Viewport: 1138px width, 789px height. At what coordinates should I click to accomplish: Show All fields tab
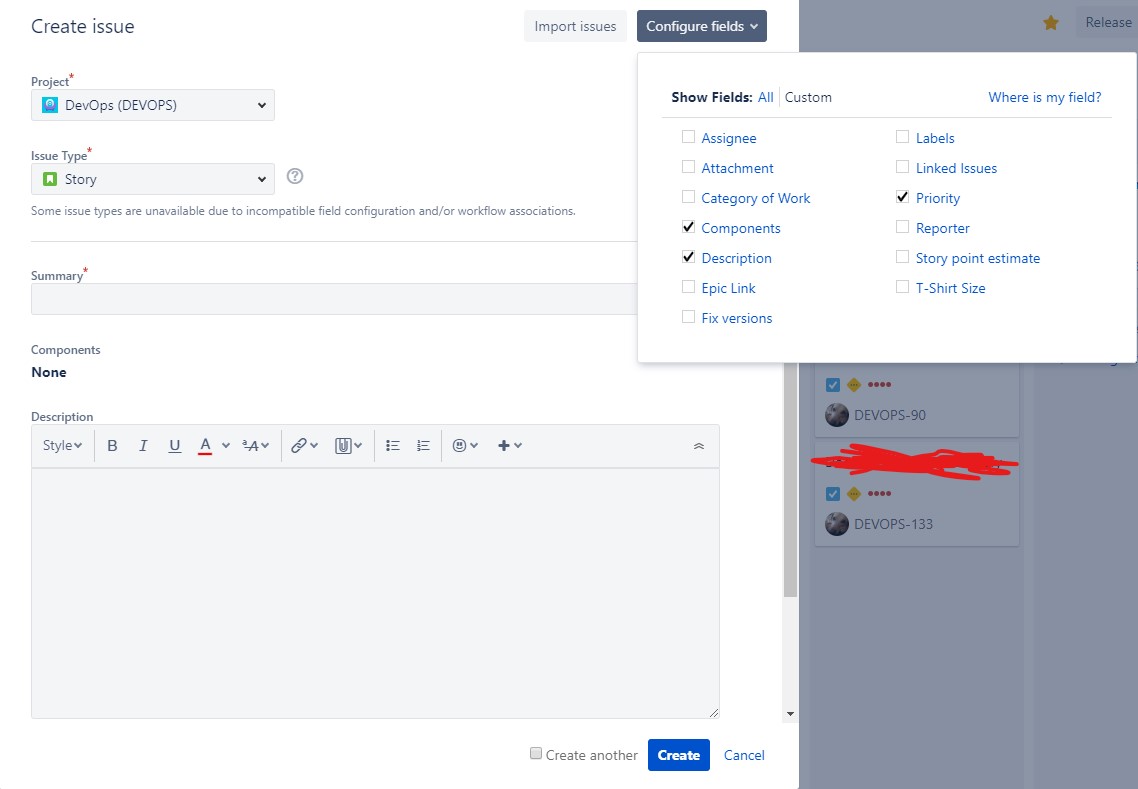766,97
